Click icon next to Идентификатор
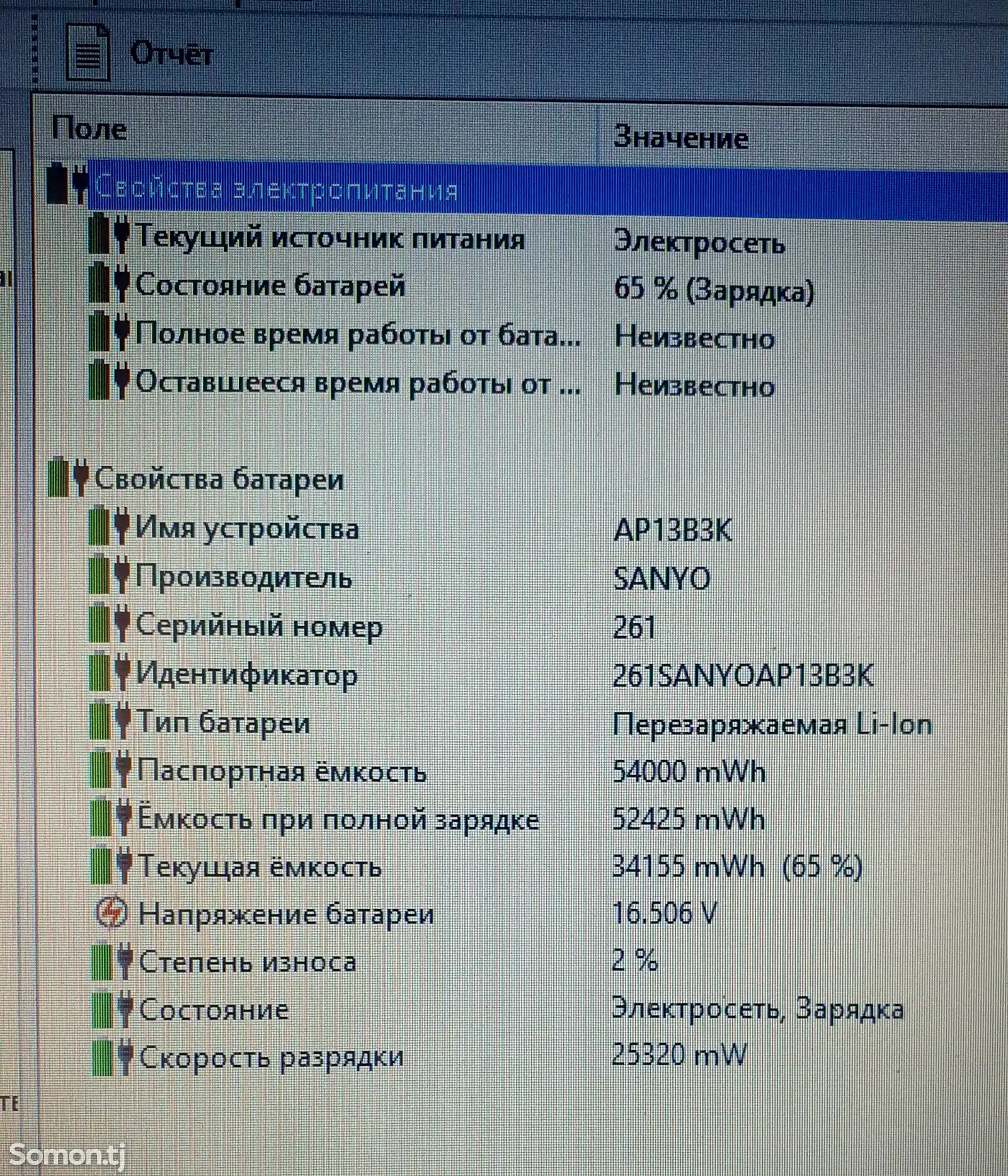1008x1176 pixels. coord(110,671)
